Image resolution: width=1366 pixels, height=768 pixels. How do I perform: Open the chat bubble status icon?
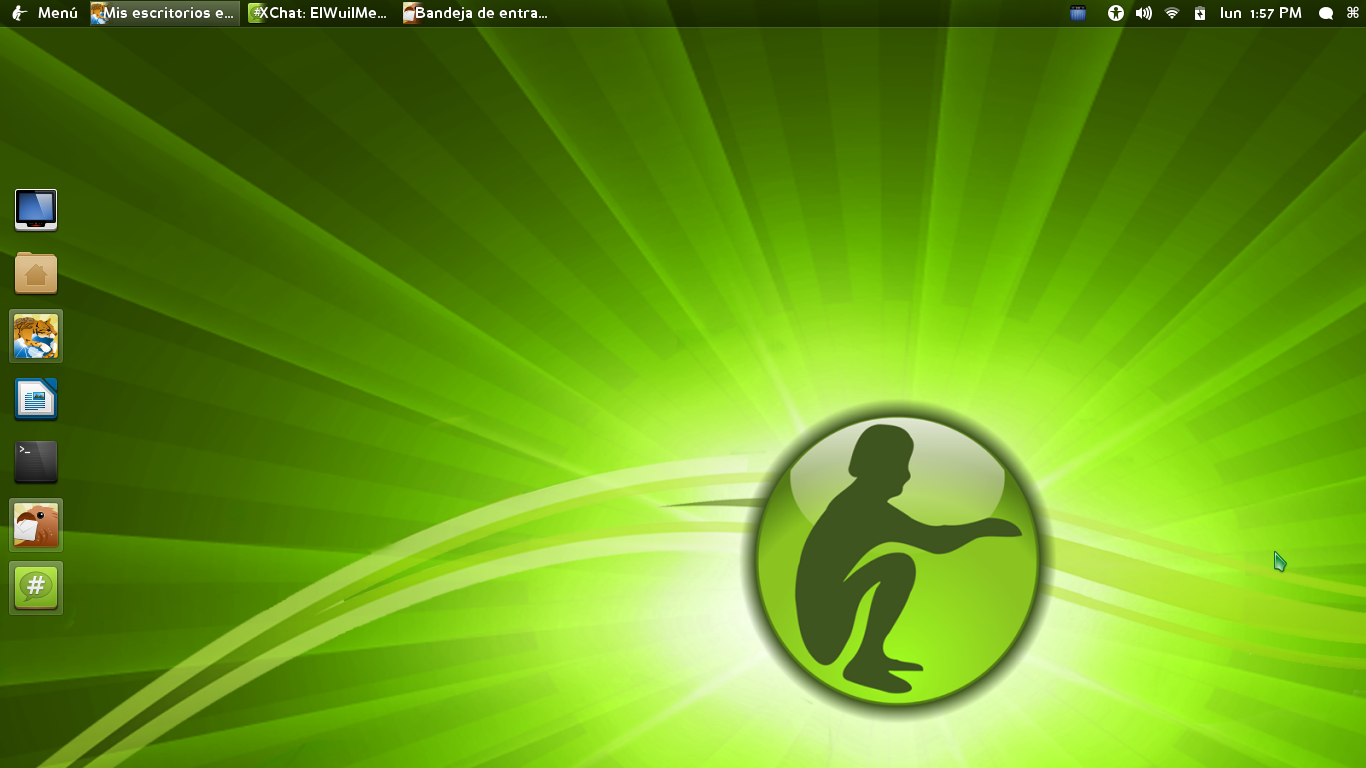(1326, 13)
